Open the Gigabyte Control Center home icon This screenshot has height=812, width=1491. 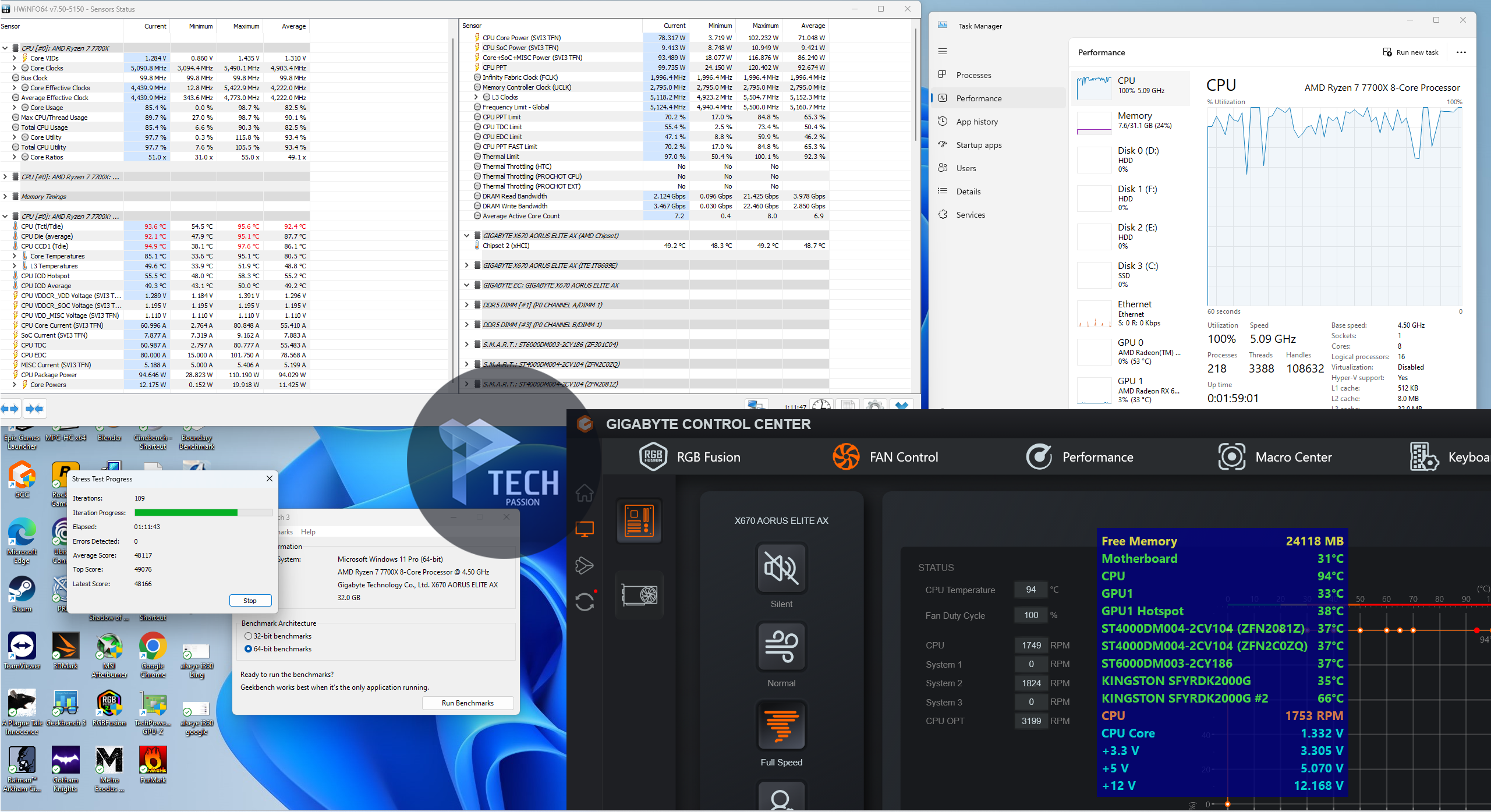pos(585,493)
